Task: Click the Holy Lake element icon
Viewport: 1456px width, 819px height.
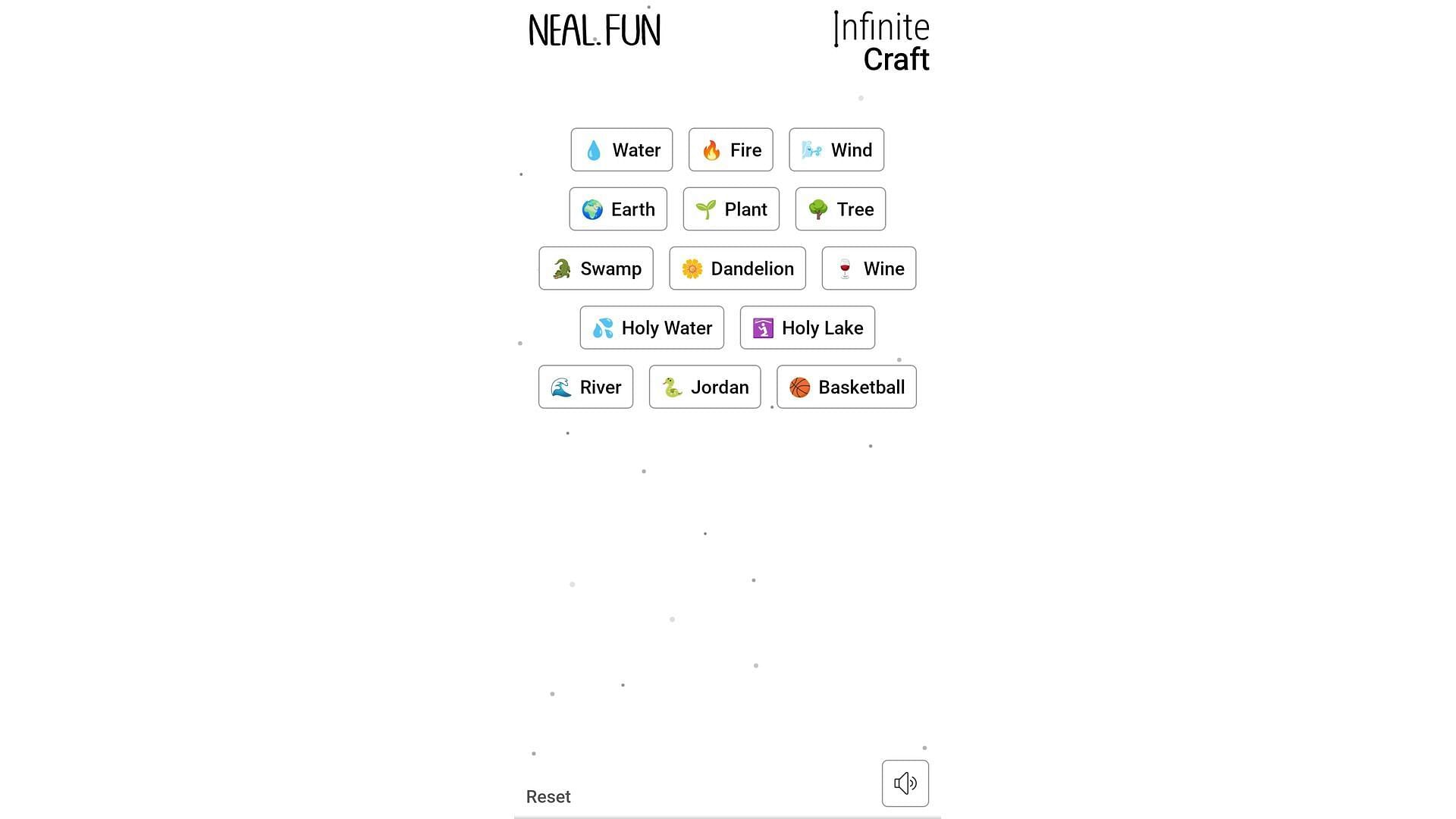Action: (763, 327)
